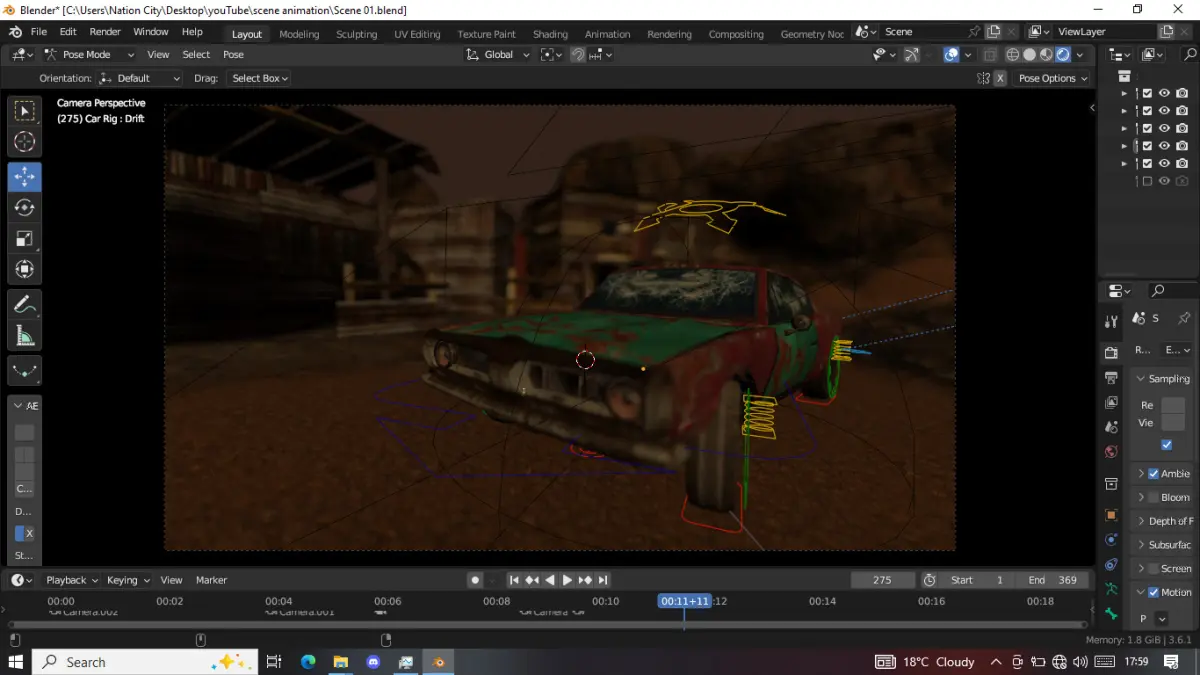Click the current frame field showing 275
This screenshot has width=1200, height=675.
coord(882,580)
